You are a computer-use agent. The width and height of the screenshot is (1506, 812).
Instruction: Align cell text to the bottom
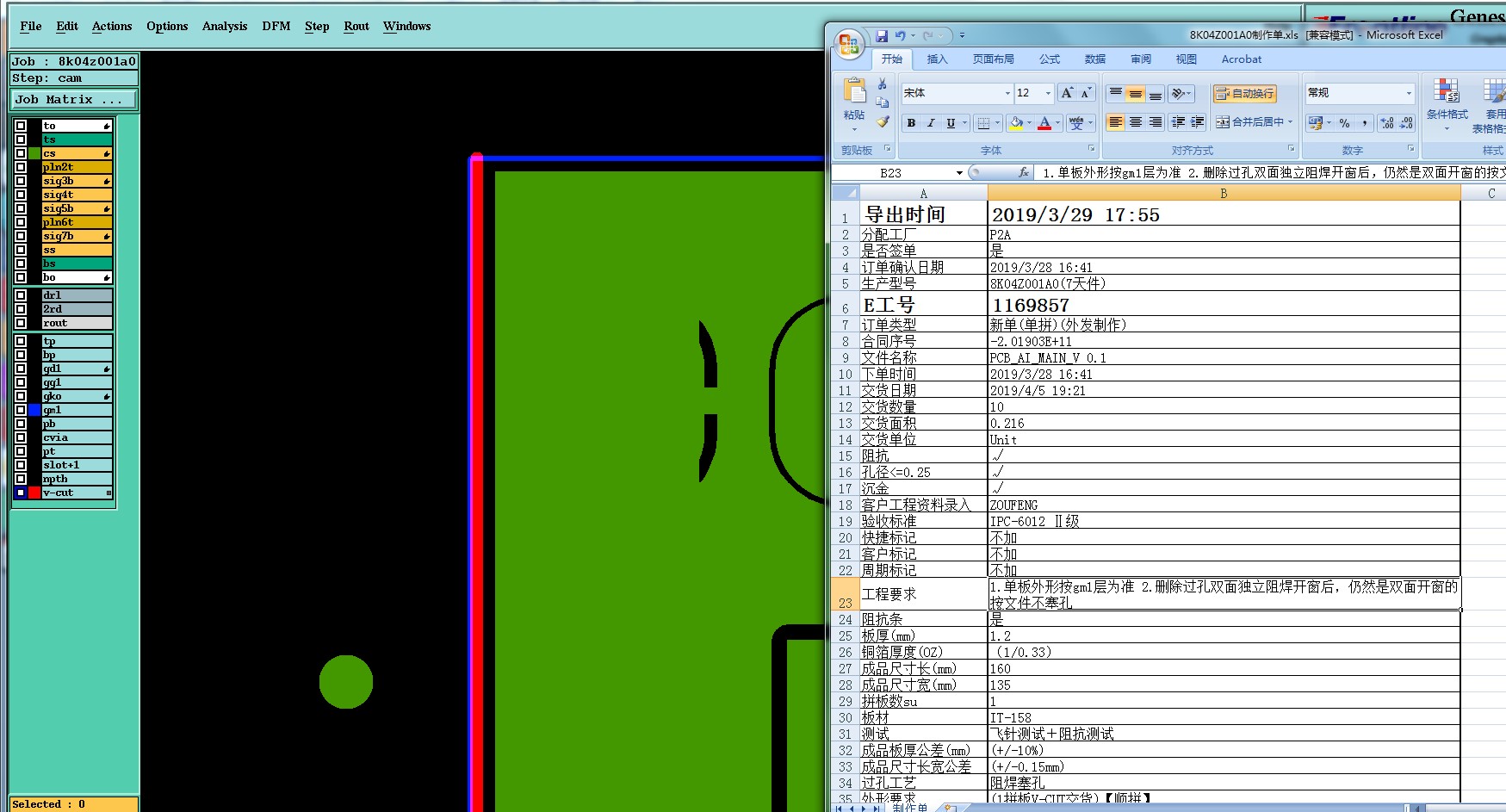(x=1156, y=93)
